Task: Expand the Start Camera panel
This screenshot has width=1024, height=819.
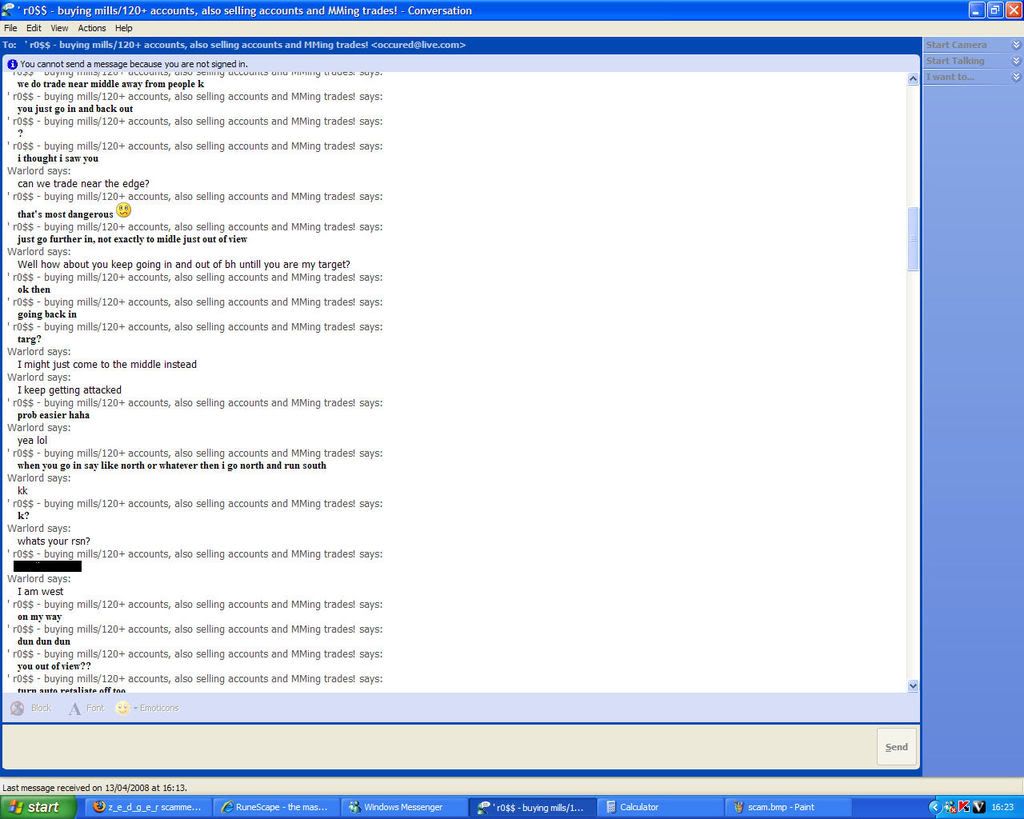Action: (x=1016, y=45)
